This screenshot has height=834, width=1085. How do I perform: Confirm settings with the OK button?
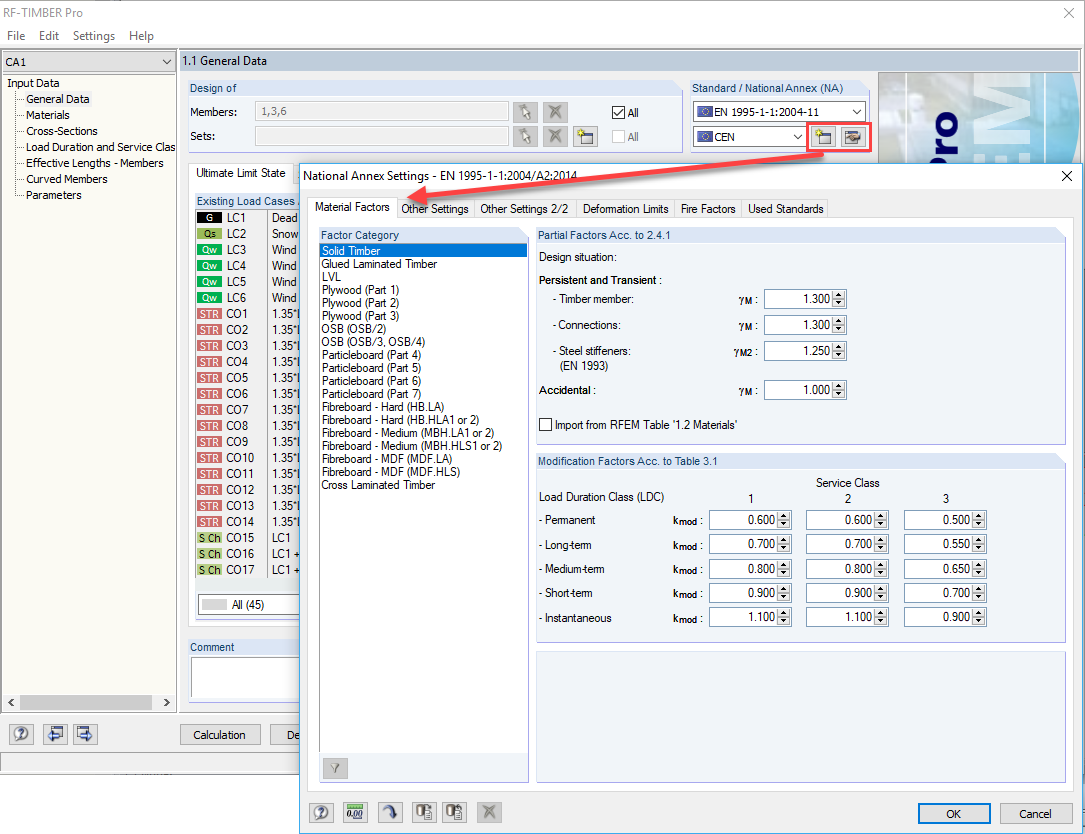(x=953, y=813)
